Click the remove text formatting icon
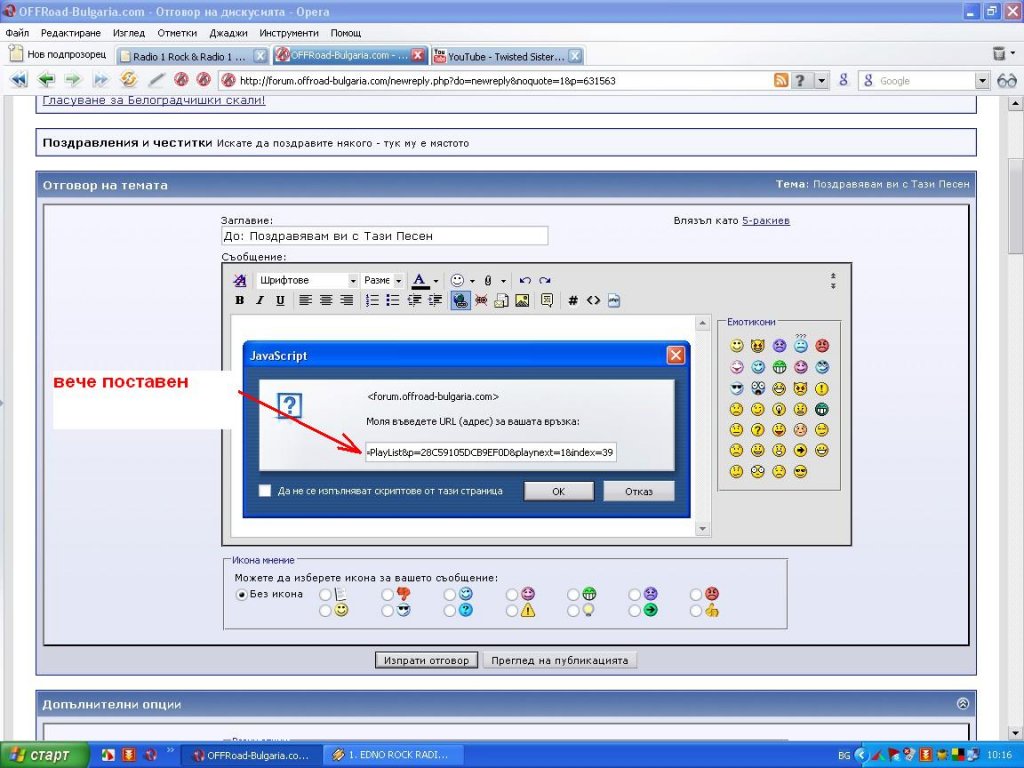The height and width of the screenshot is (768, 1024). (x=240, y=280)
